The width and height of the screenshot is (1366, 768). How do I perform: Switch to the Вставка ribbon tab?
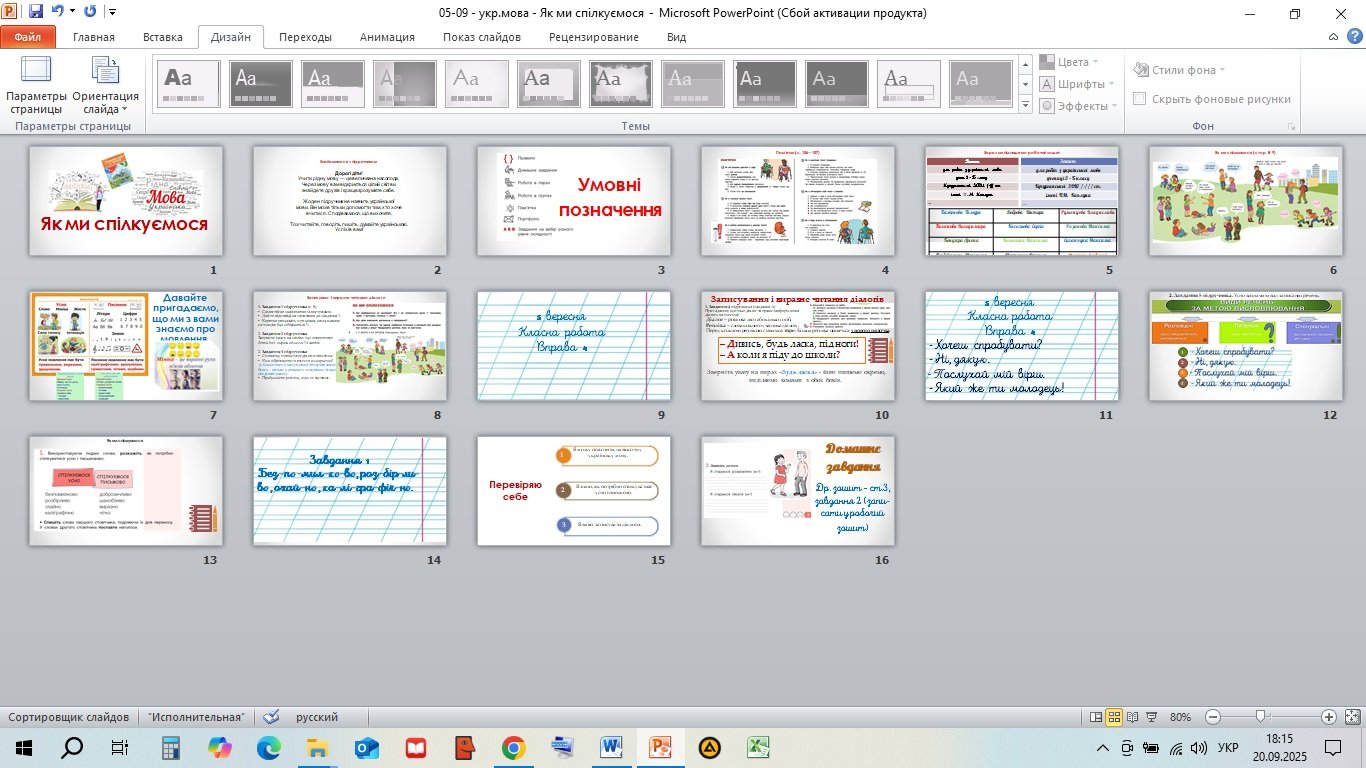tap(162, 37)
